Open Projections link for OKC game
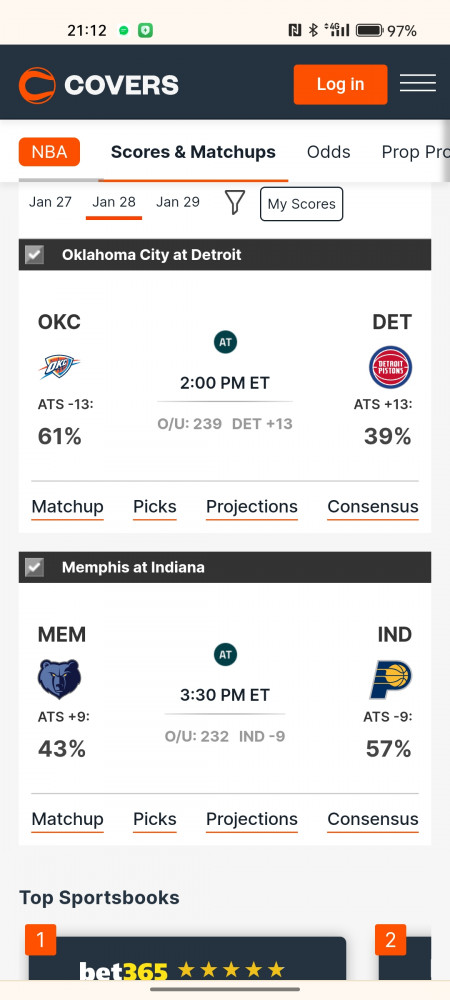The image size is (450, 1000). tap(252, 507)
